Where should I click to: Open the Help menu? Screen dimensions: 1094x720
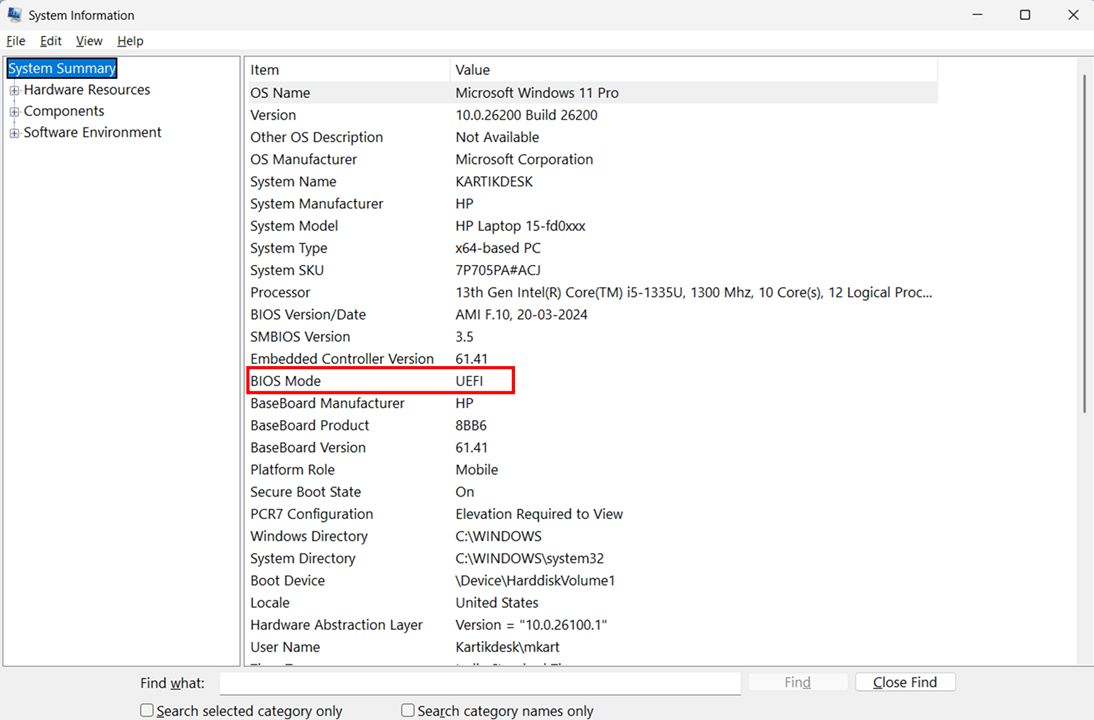[130, 41]
